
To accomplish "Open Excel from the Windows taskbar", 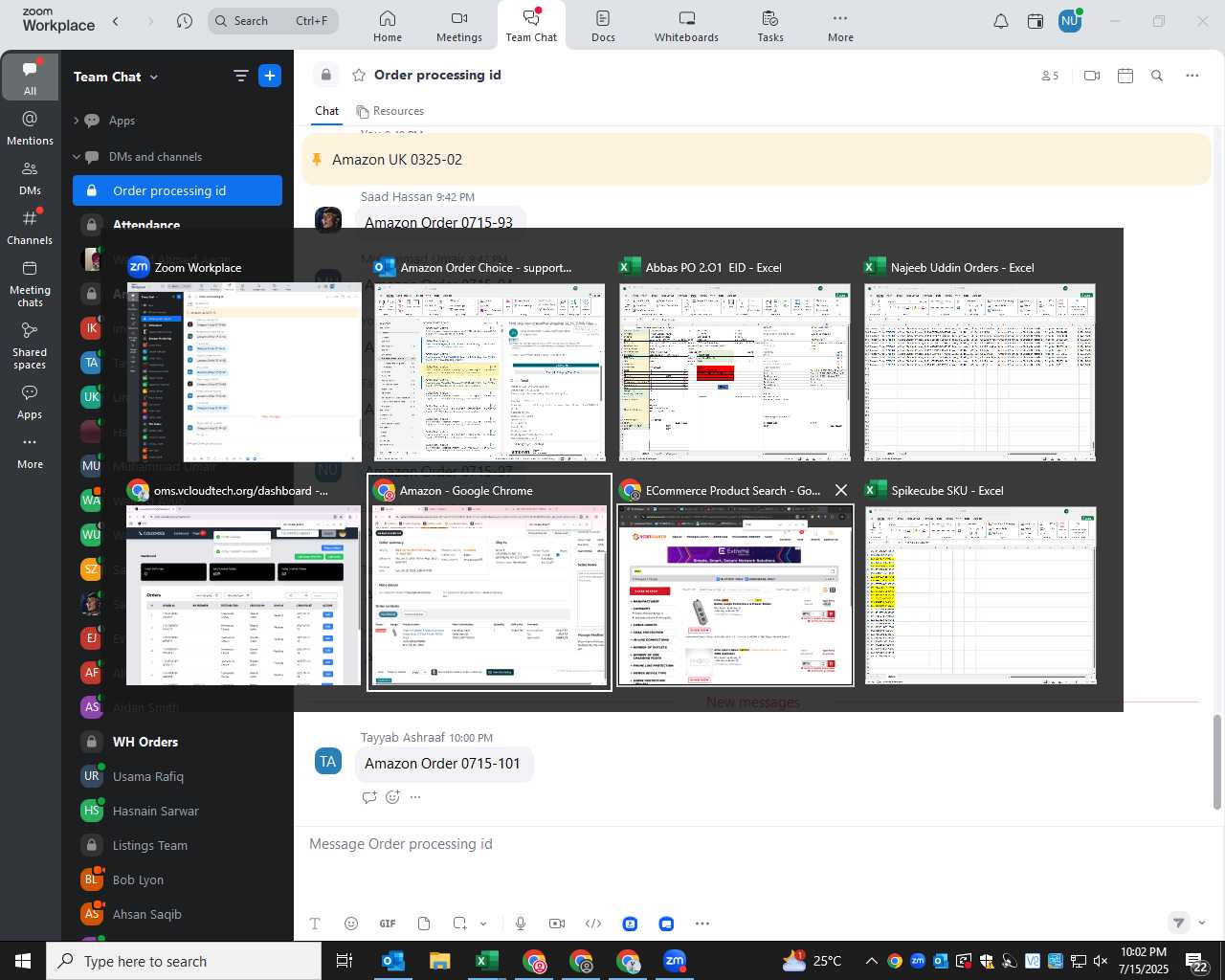I will coord(487,961).
